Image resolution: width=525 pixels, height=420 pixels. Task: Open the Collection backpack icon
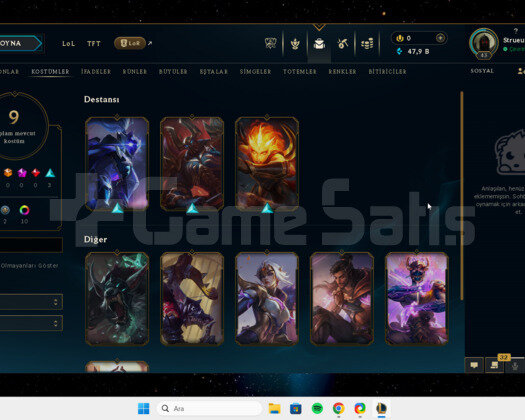319,44
